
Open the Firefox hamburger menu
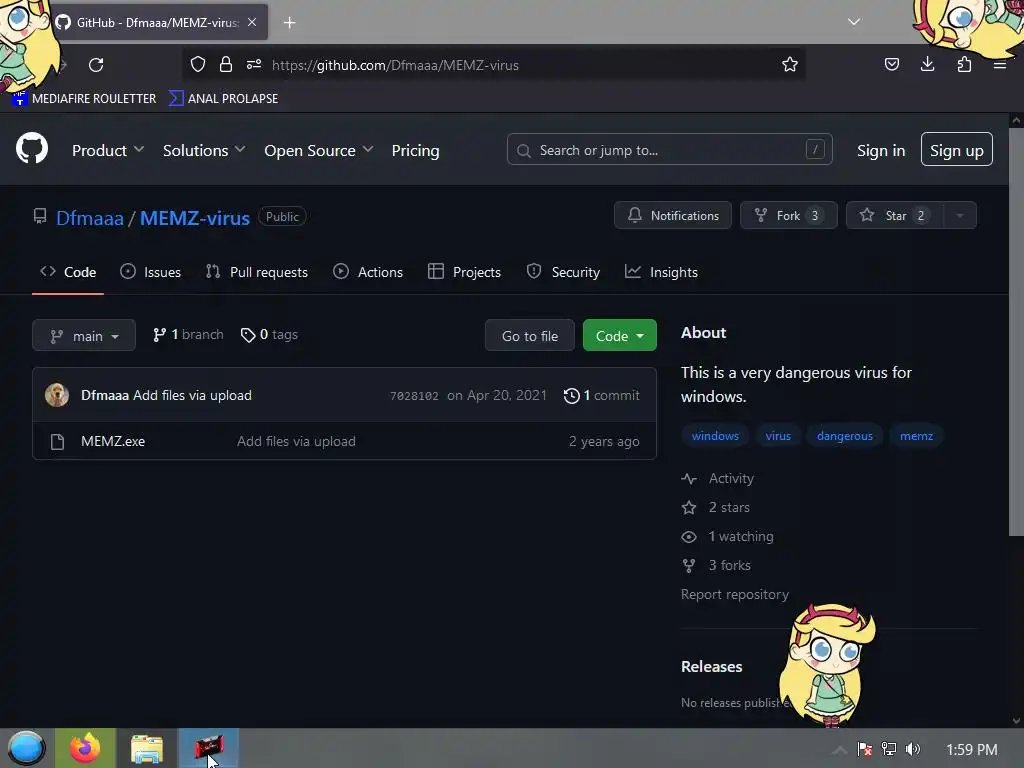[999, 64]
